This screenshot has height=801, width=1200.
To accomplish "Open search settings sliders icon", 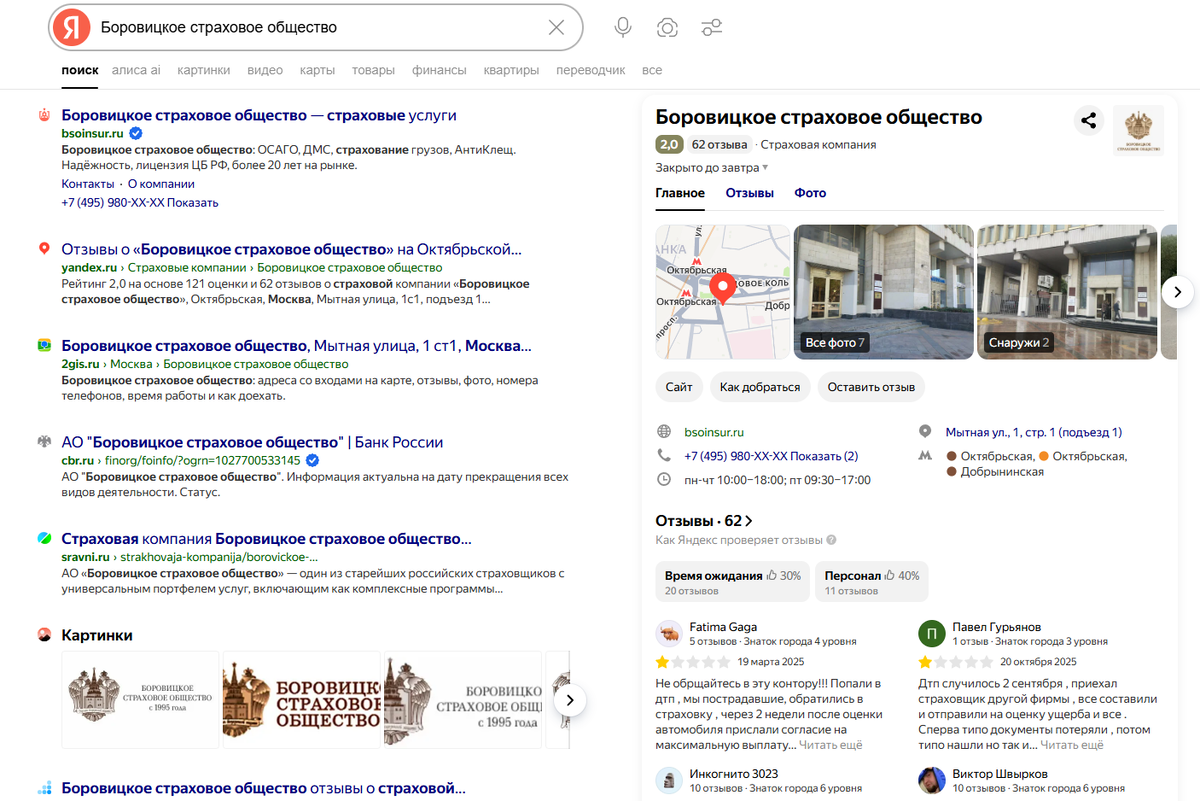I will pos(712,28).
